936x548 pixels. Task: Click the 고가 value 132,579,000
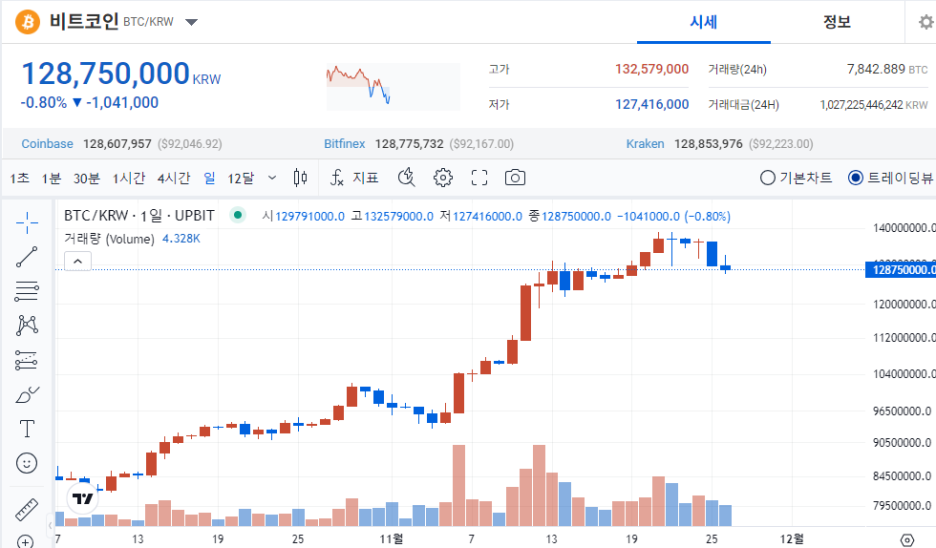(652, 69)
